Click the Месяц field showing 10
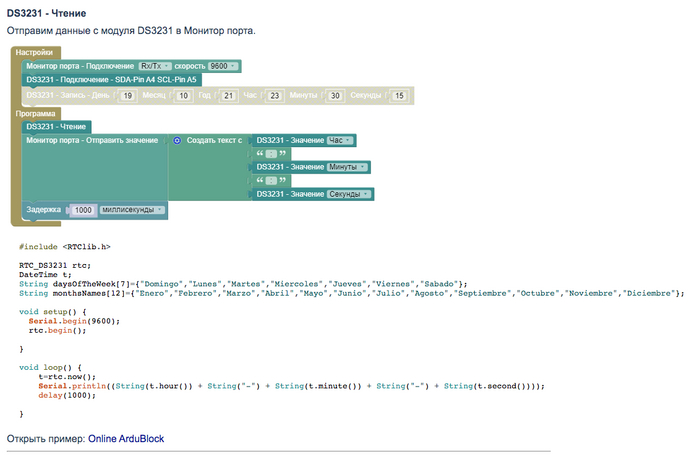The height and width of the screenshot is (457, 700). pyautogui.click(x=183, y=96)
